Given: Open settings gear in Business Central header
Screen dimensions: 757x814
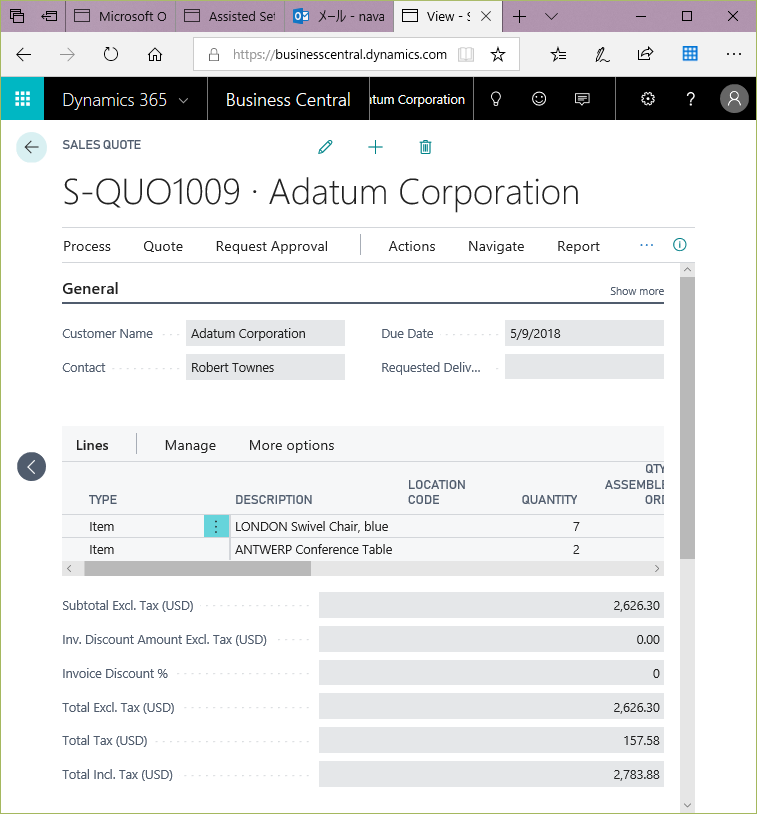Looking at the screenshot, I should coord(647,99).
